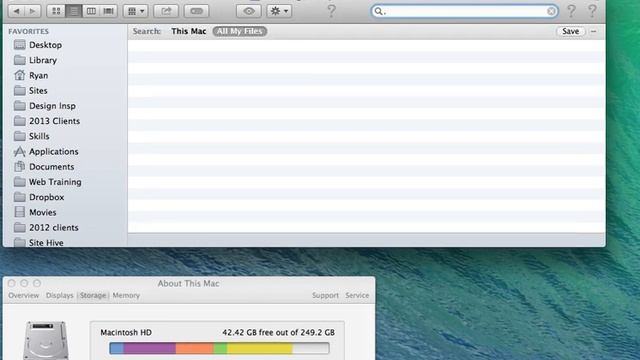Open the Arrange items dropdown
This screenshot has height=360, width=640.
[x=136, y=11]
